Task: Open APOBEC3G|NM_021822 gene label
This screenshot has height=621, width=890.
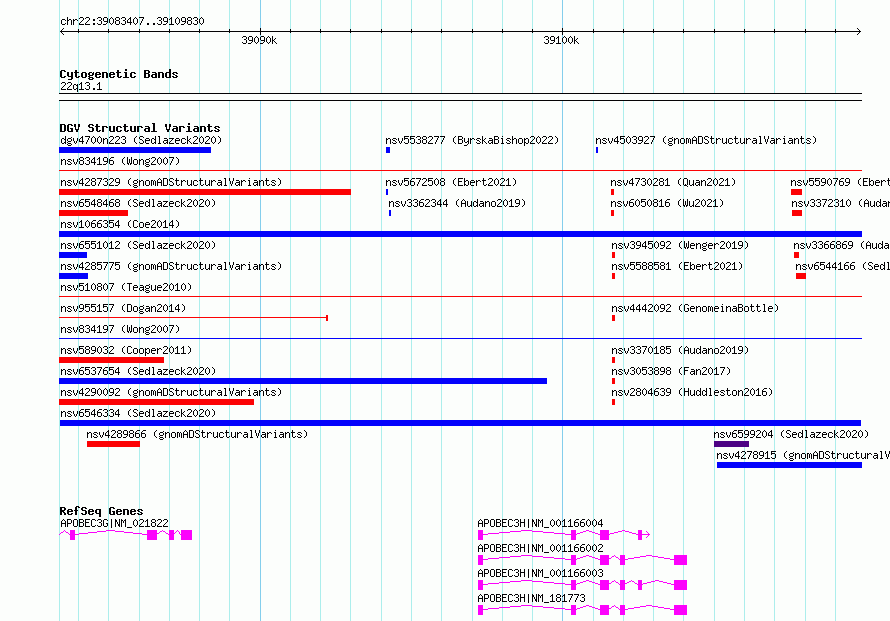Action: coord(114,523)
